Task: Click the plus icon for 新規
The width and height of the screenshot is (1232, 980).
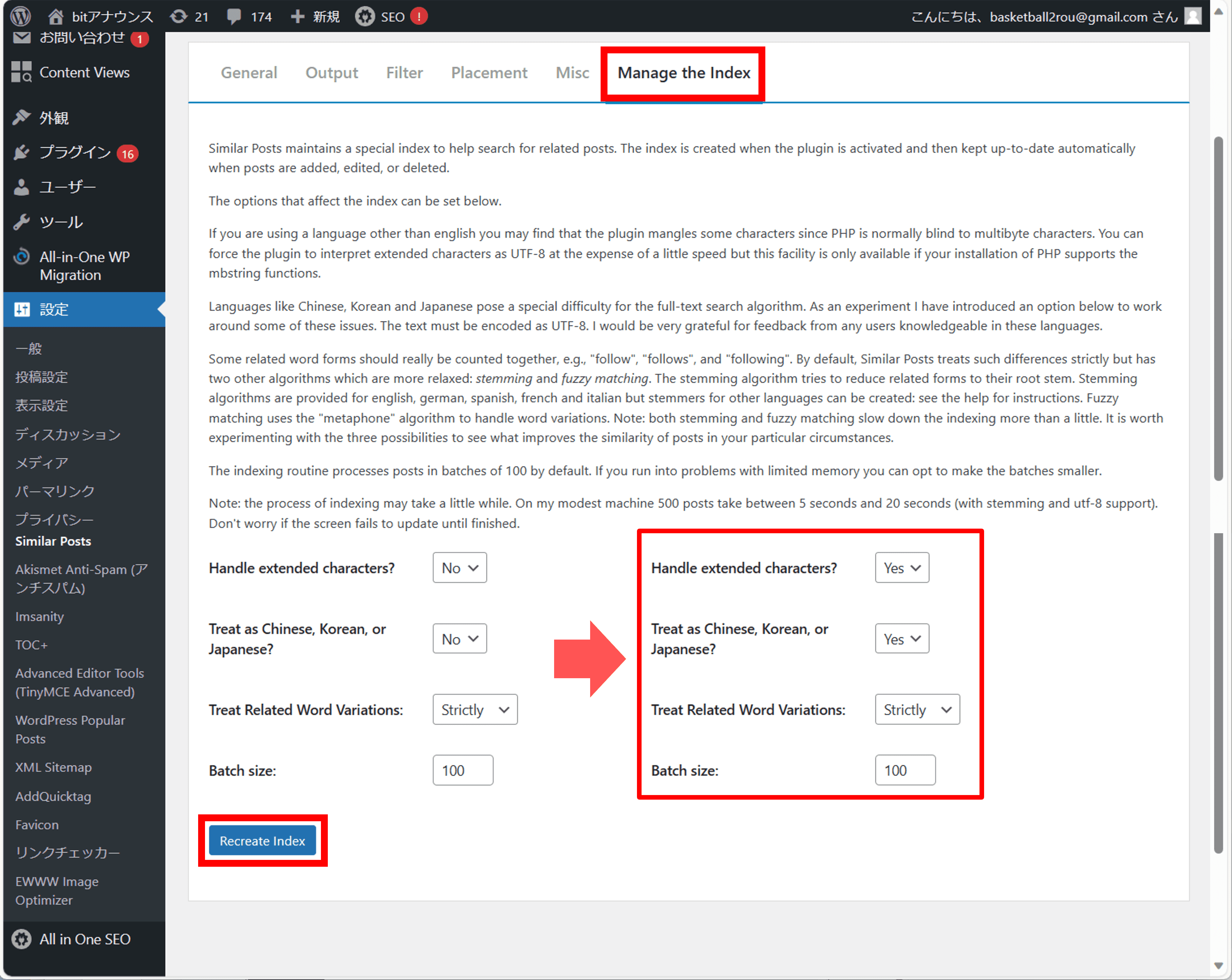Action: coord(297,17)
